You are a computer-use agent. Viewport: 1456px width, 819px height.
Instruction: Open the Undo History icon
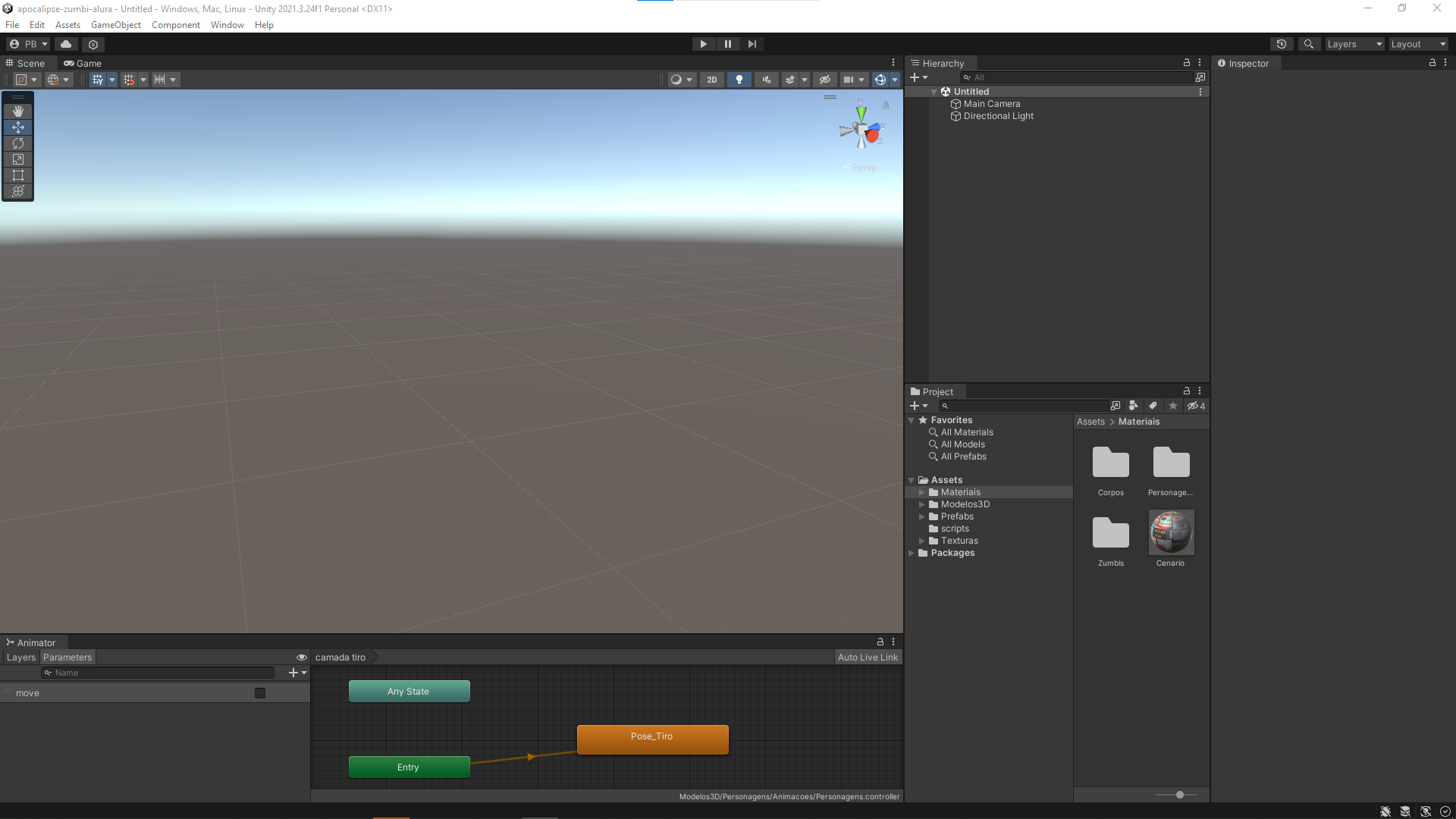coord(1282,44)
